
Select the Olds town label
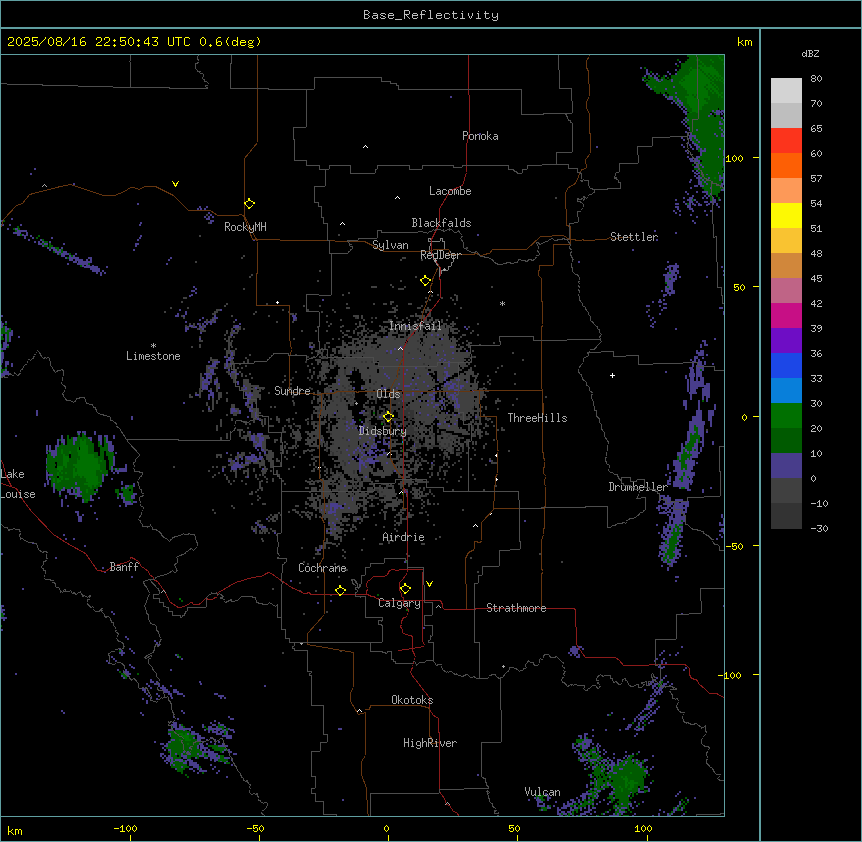click(x=388, y=394)
